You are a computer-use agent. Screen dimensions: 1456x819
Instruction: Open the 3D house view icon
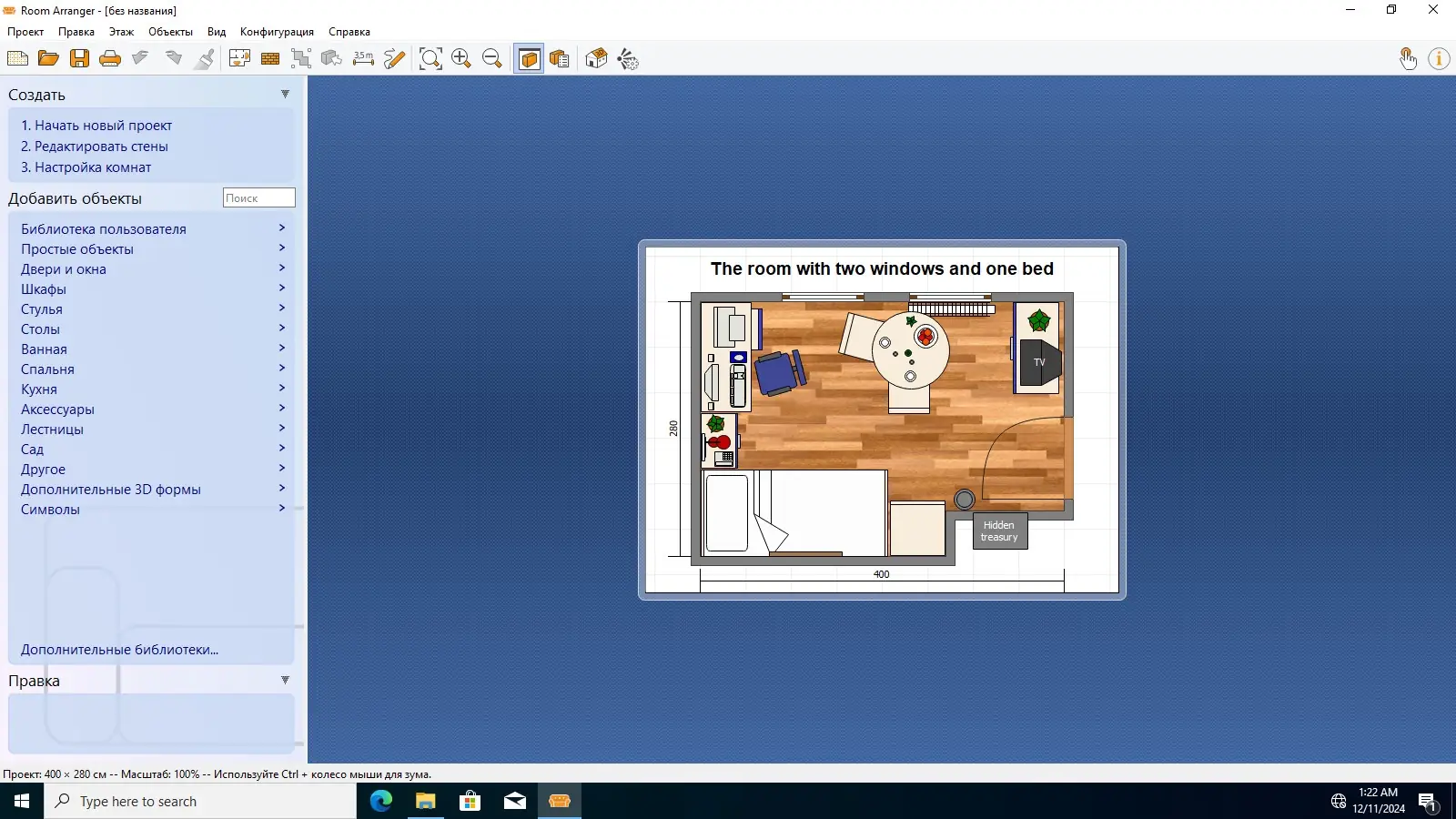click(596, 59)
